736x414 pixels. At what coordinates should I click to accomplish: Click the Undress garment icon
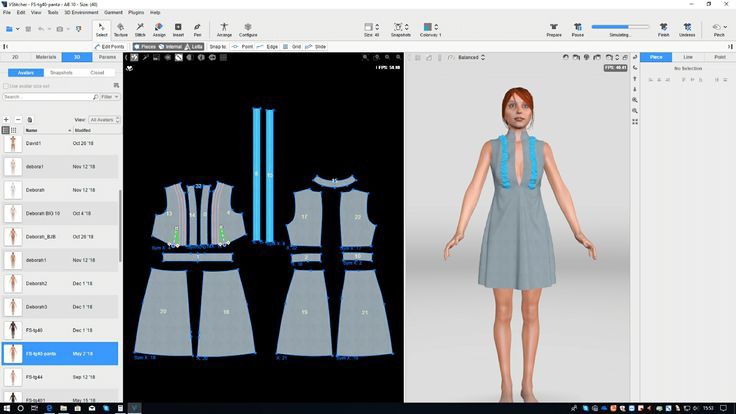tap(687, 29)
